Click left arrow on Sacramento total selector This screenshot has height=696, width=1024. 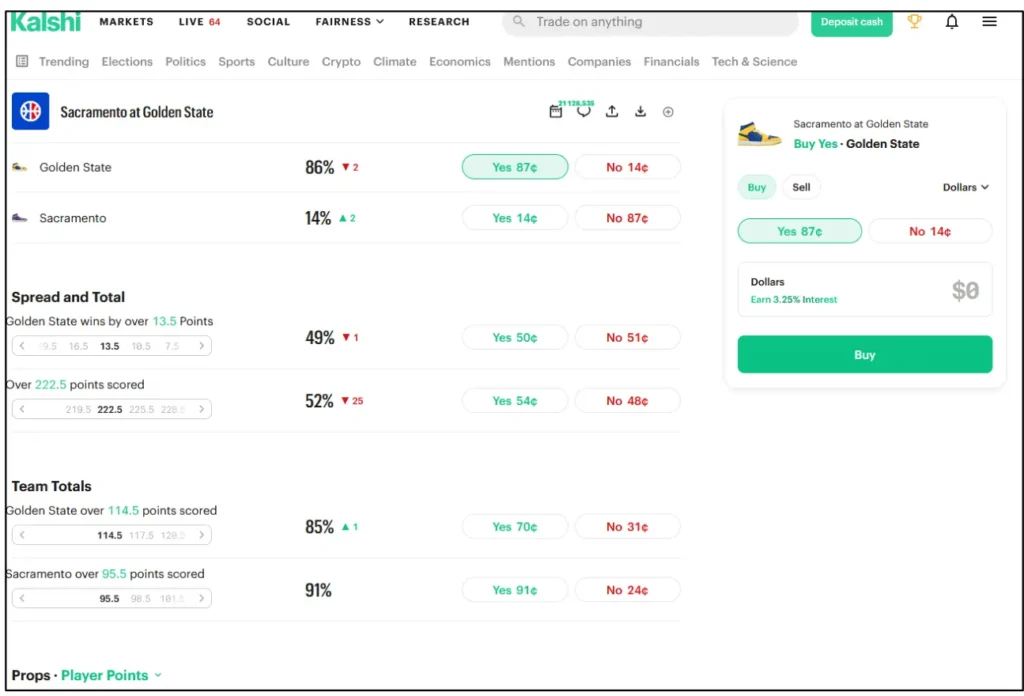[22, 599]
